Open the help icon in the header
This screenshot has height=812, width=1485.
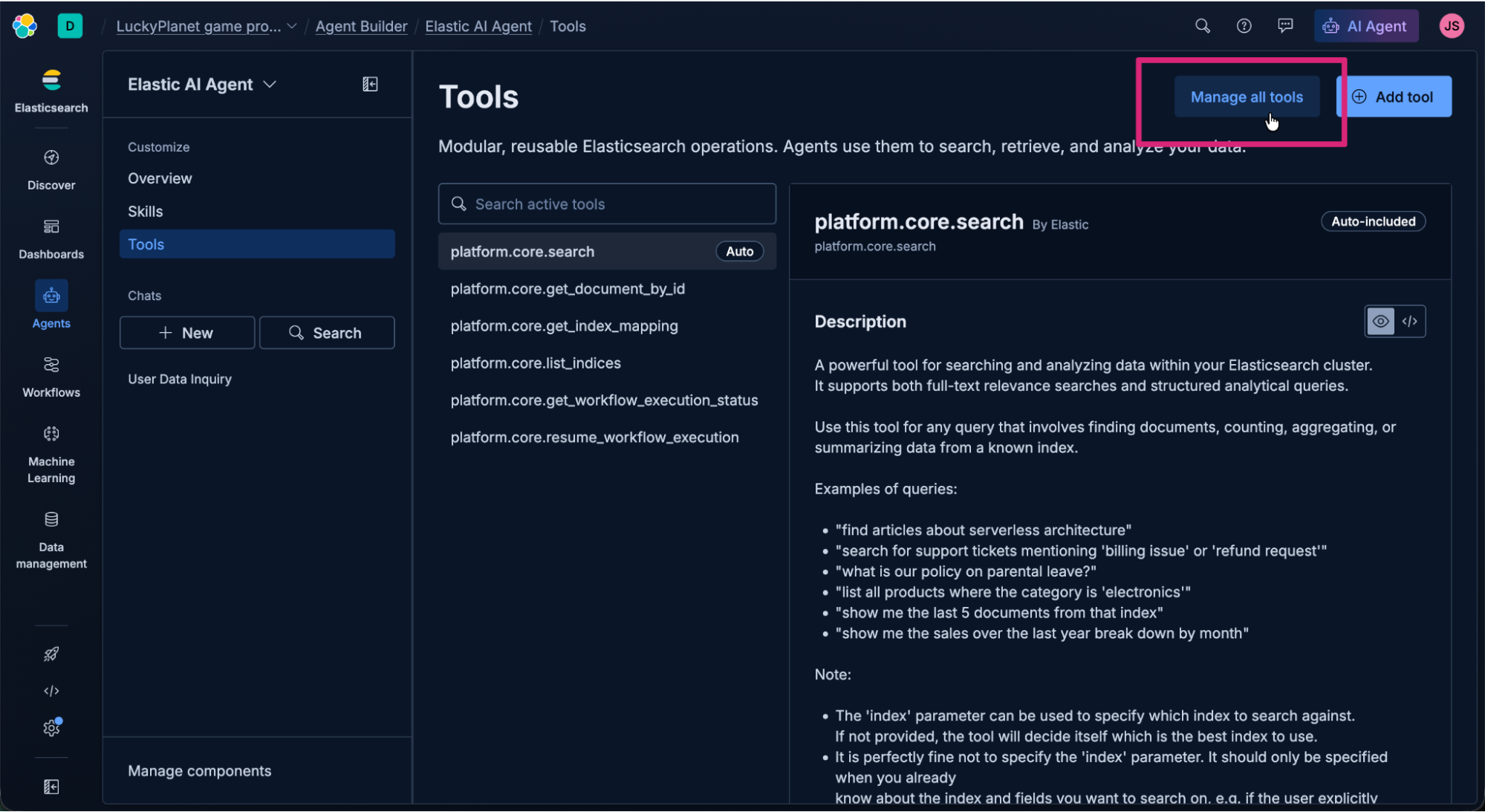1244,26
